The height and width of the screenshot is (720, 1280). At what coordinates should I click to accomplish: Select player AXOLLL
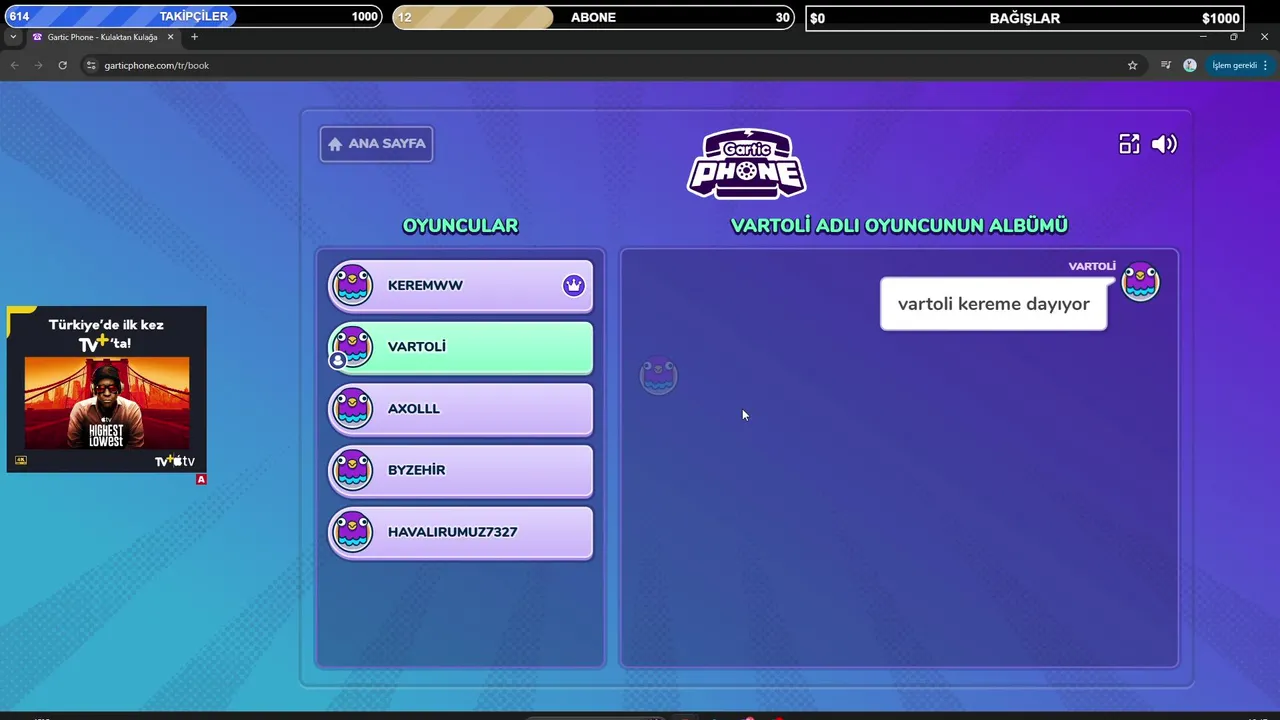[461, 409]
